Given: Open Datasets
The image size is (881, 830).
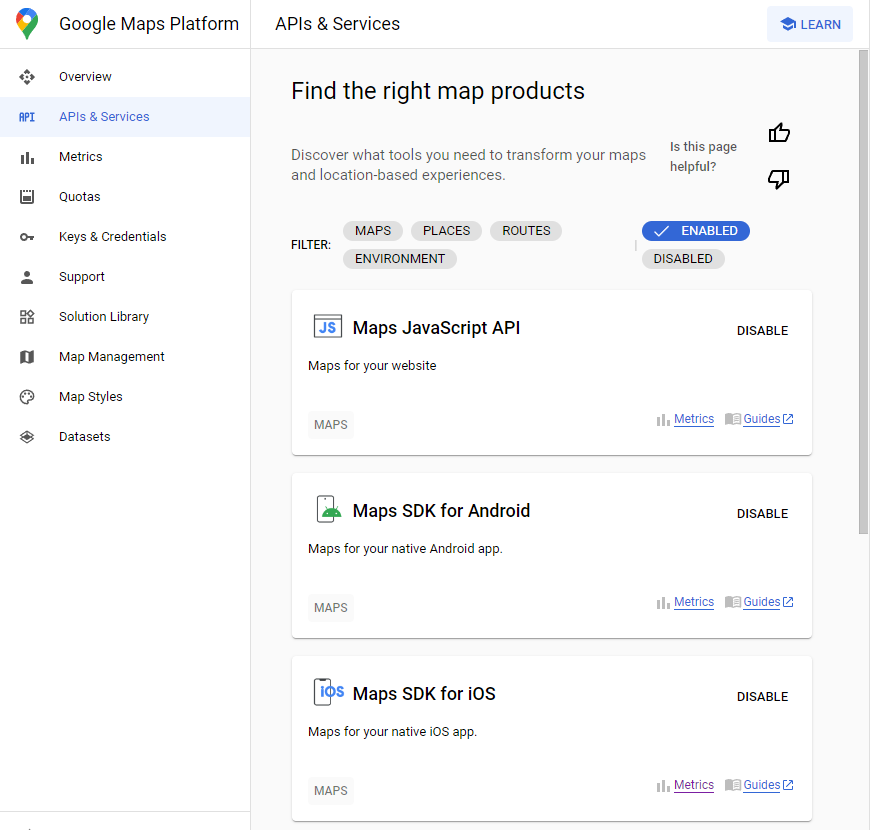Looking at the screenshot, I should 125,437.
